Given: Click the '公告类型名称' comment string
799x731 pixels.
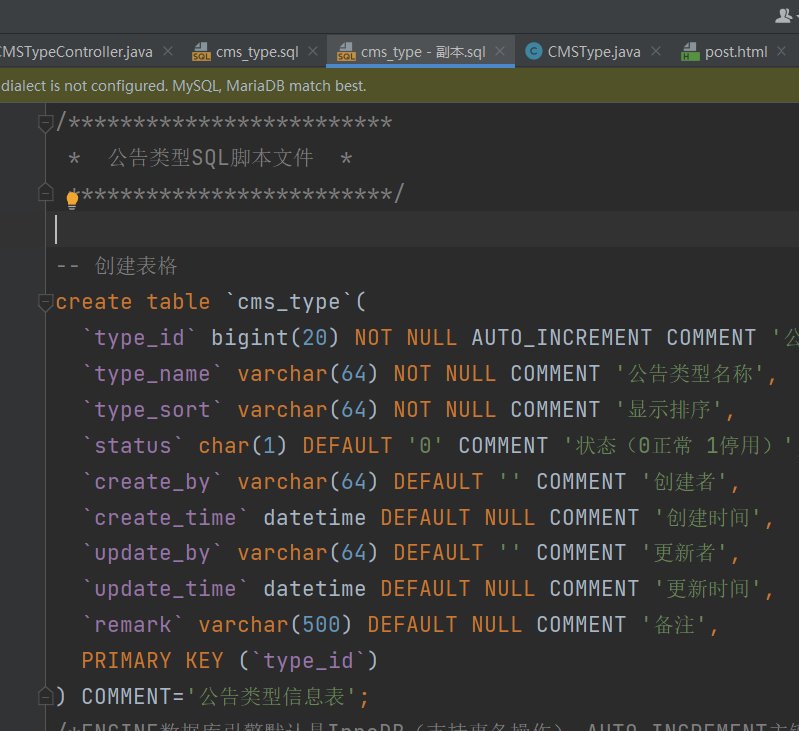Looking at the screenshot, I should point(690,373).
